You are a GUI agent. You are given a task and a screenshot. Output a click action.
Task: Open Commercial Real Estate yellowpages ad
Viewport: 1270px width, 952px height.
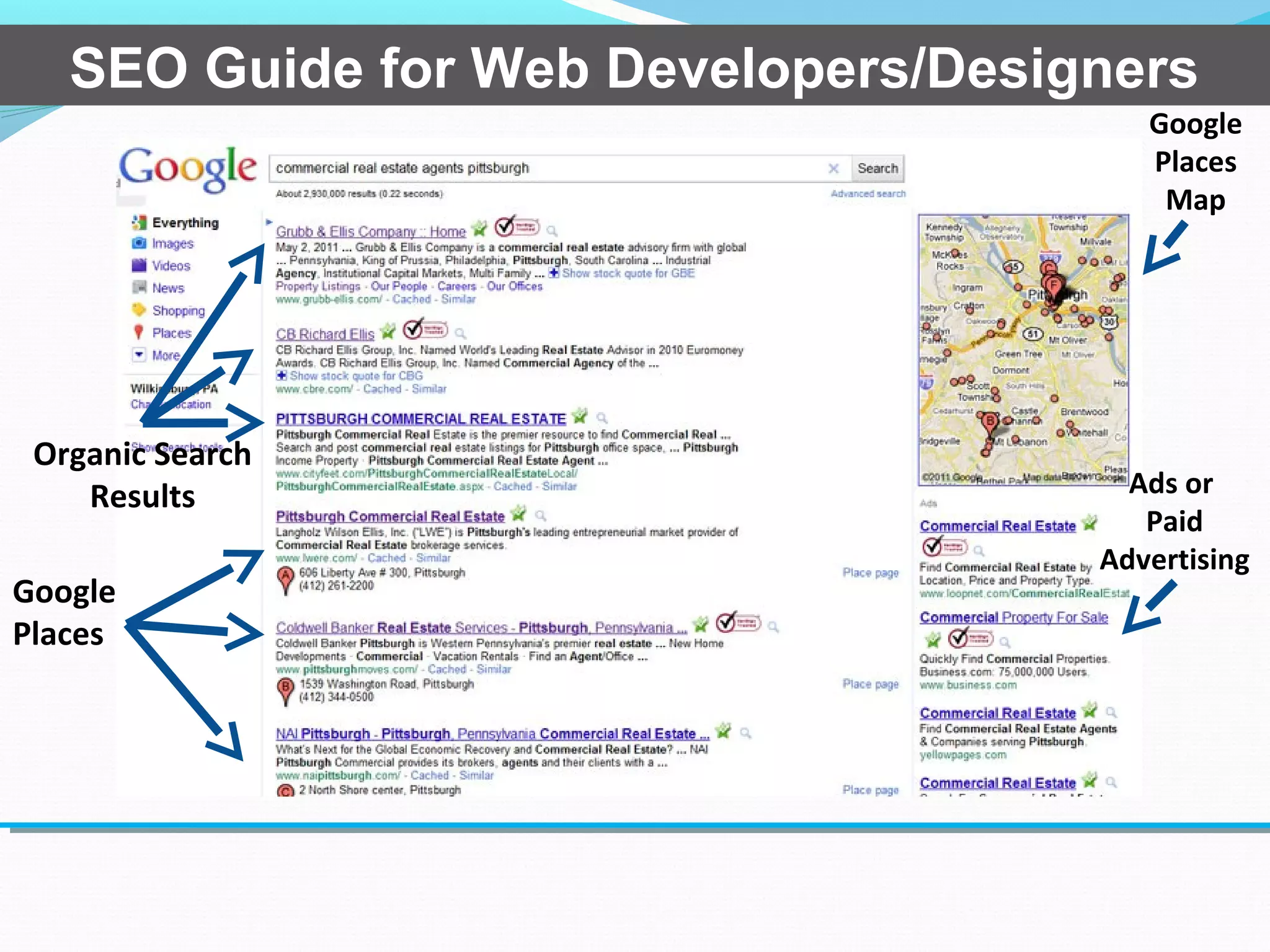pos(998,713)
